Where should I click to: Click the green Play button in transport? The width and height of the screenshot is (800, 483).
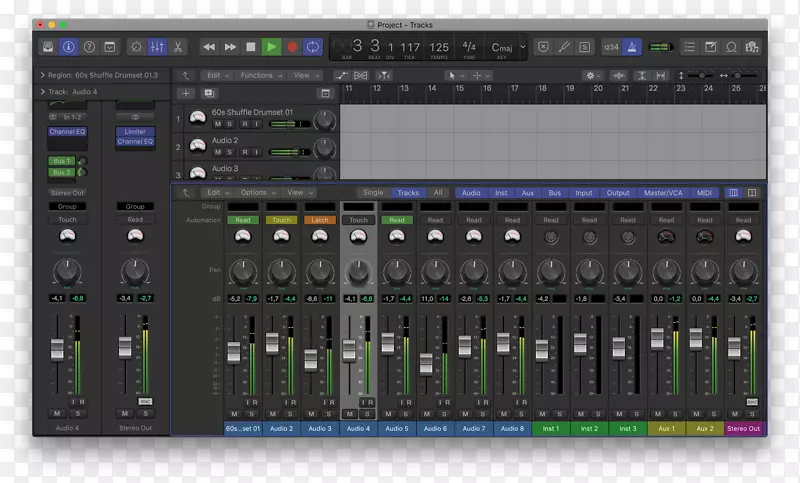click(x=271, y=46)
